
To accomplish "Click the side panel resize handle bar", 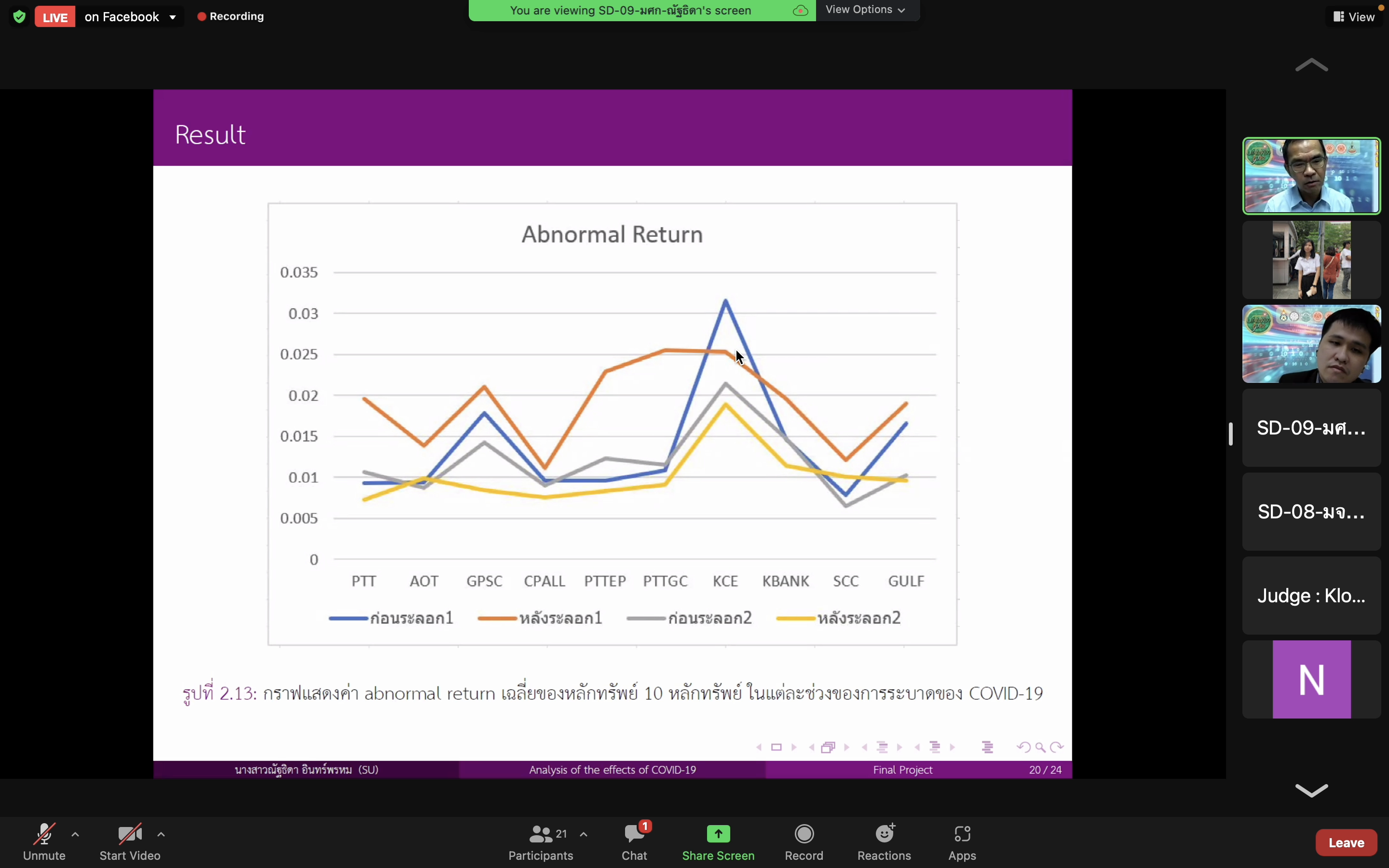I will coord(1231,434).
